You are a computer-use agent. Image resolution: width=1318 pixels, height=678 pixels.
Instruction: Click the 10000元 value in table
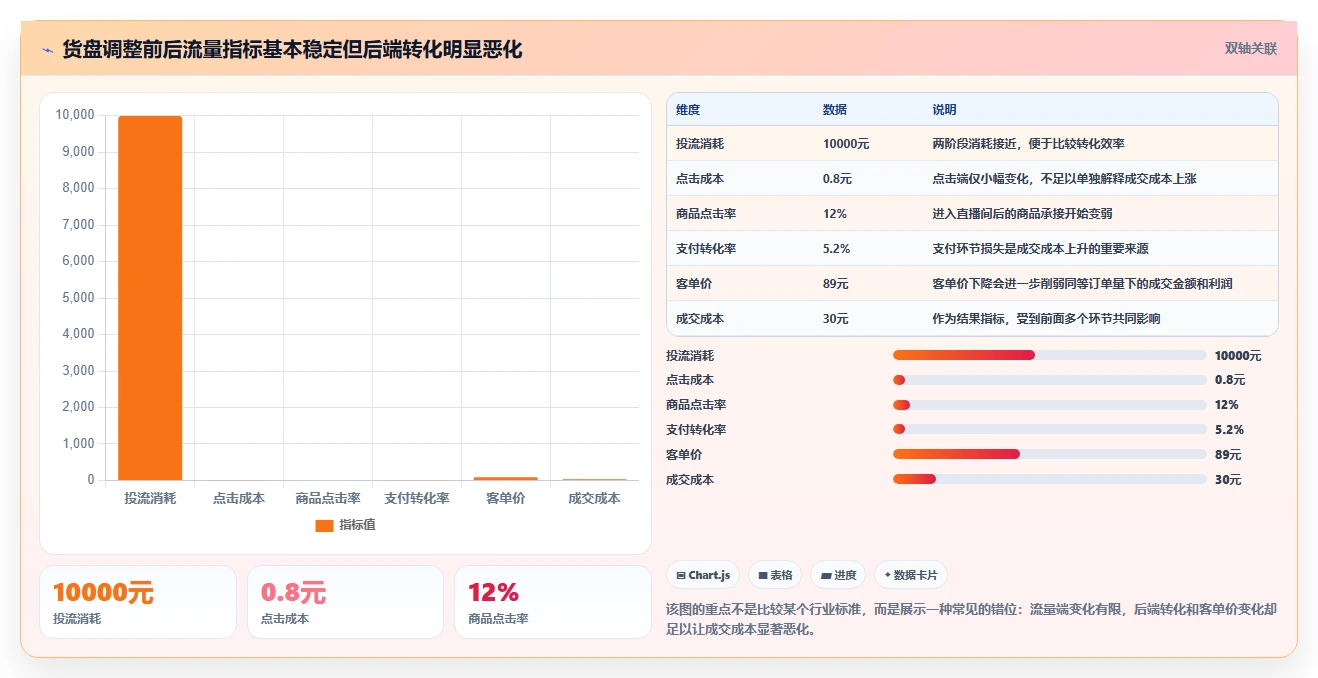click(846, 144)
